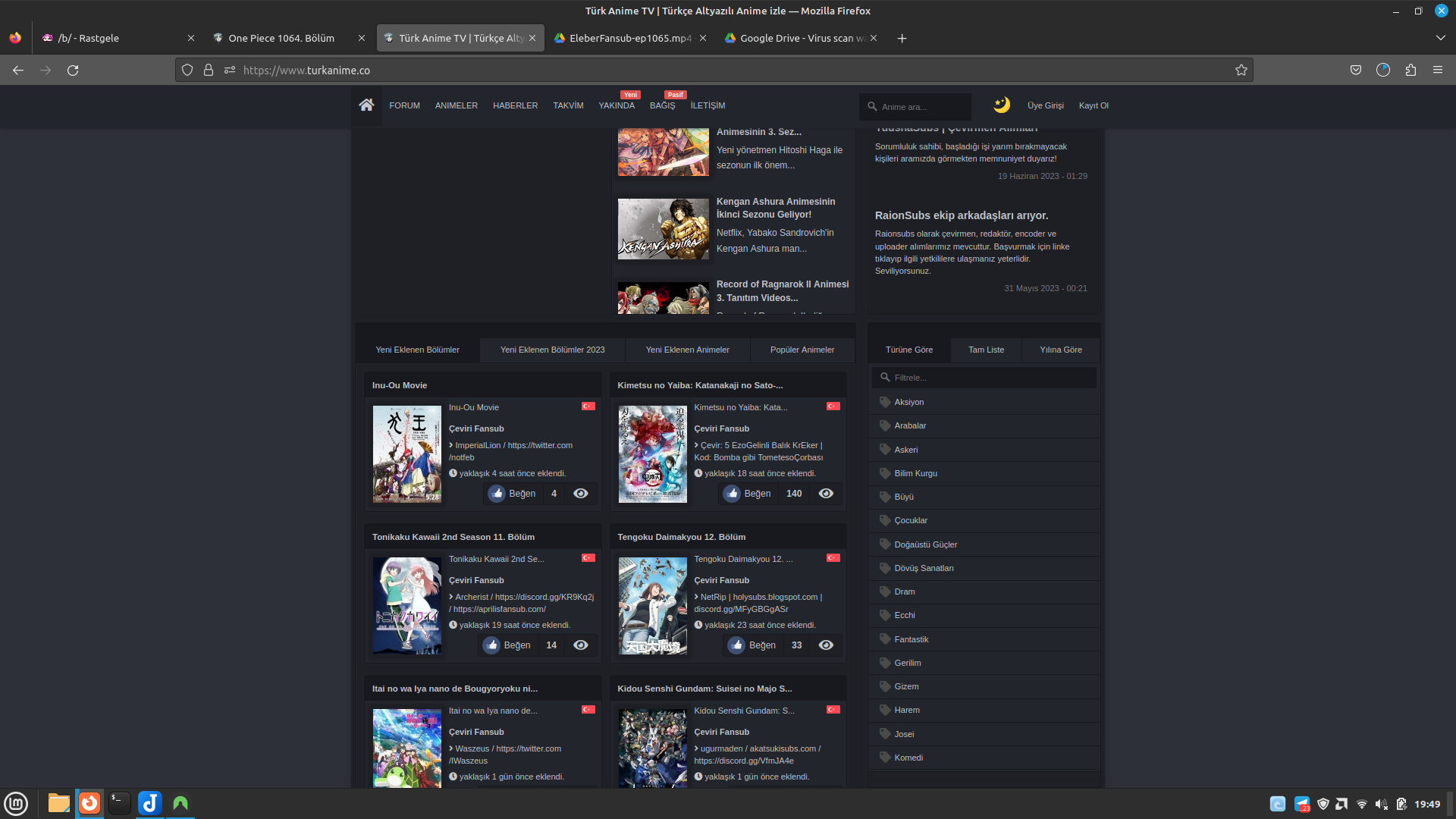Switch to EleberFansub-ep1065.mp4 tab

pyautogui.click(x=629, y=38)
